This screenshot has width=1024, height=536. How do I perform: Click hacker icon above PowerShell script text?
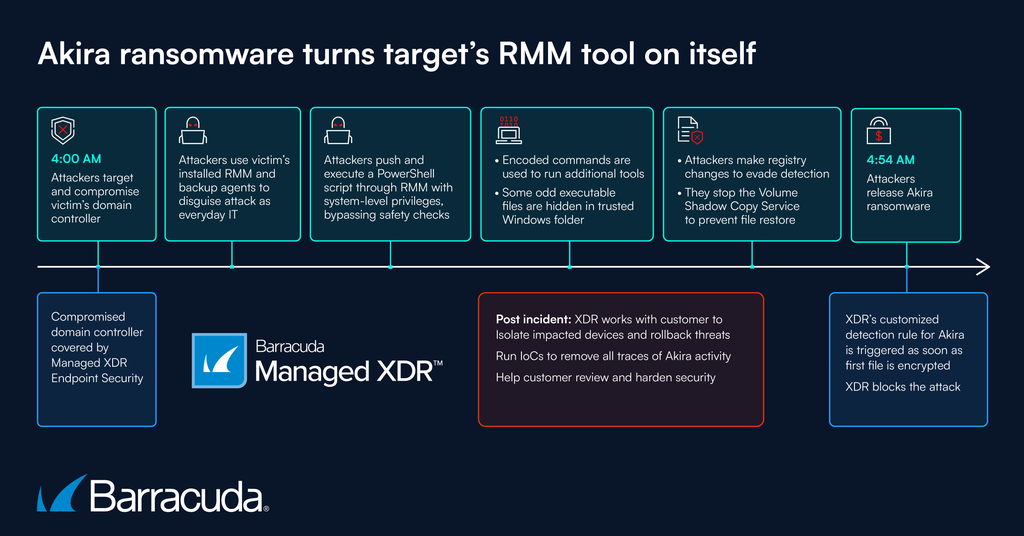[337, 131]
